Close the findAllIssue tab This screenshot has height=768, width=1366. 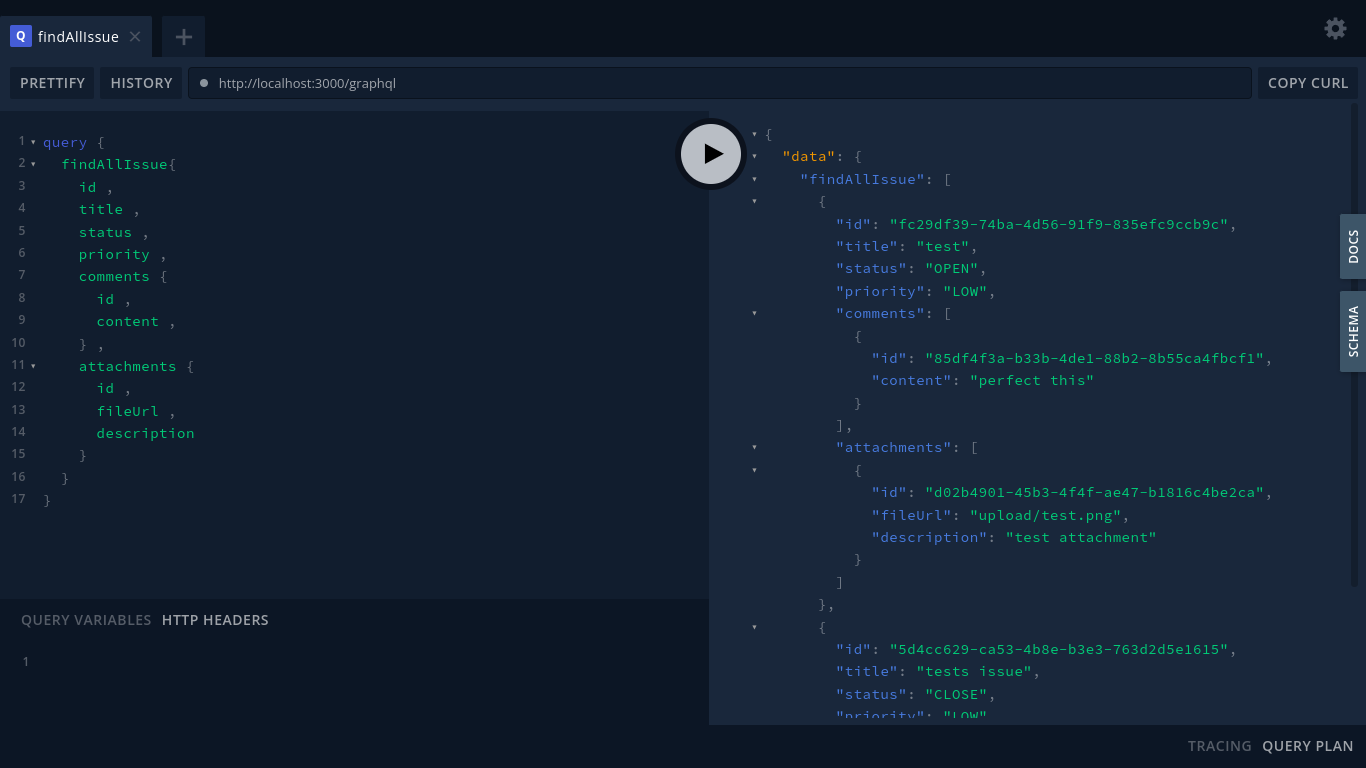click(134, 36)
